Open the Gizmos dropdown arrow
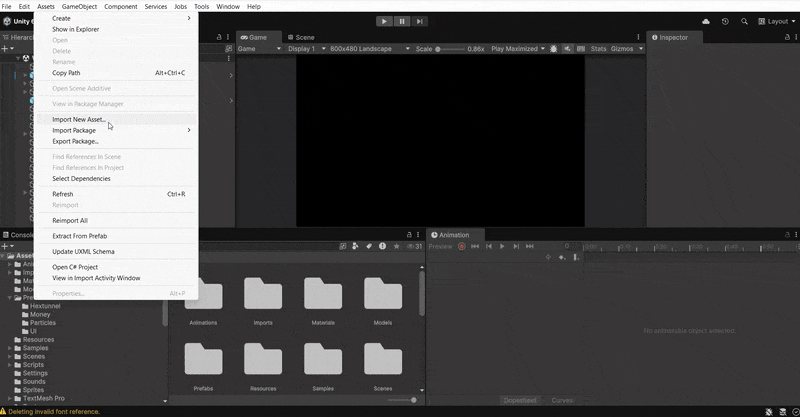The width and height of the screenshot is (800, 417). [x=641, y=48]
